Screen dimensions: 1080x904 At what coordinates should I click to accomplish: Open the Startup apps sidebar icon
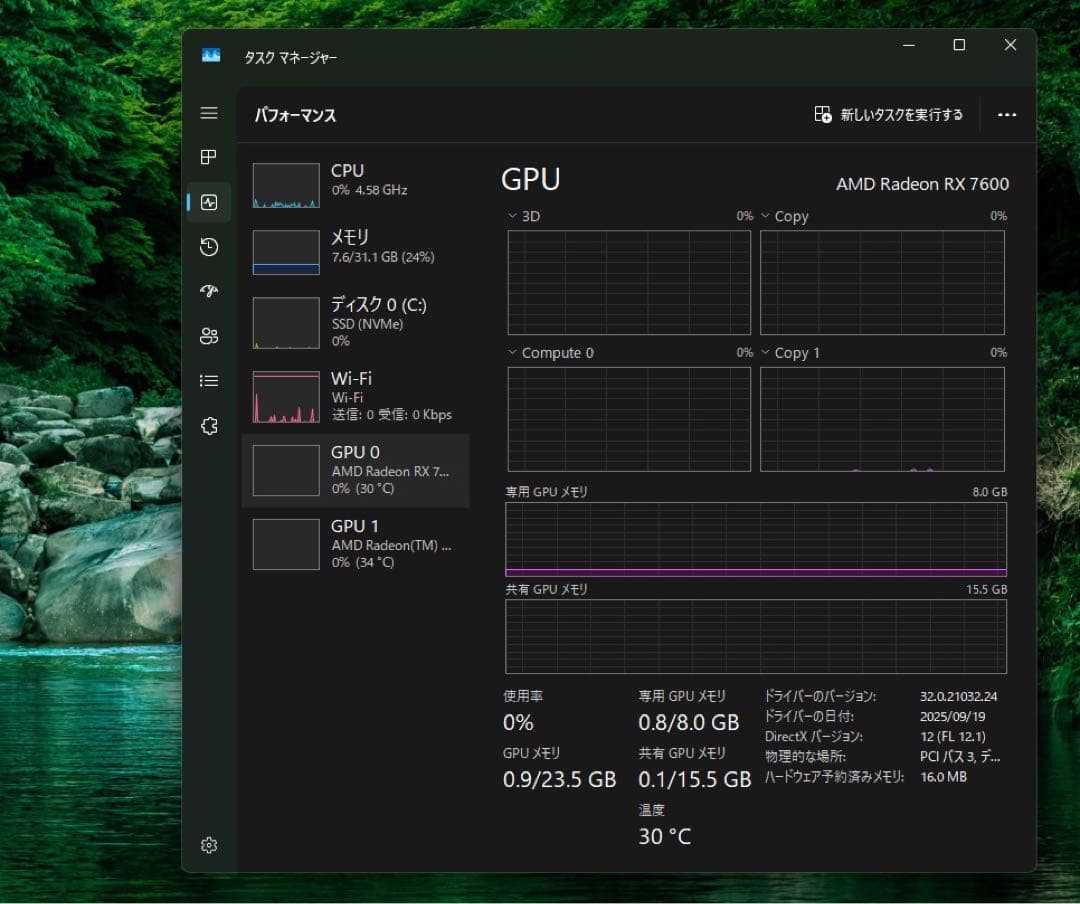point(209,291)
